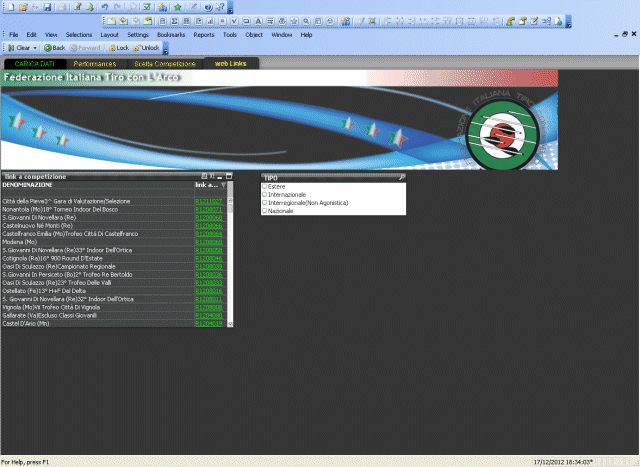The image size is (640, 467).
Task: Open the Table Viewer icon
Action: [547, 21]
